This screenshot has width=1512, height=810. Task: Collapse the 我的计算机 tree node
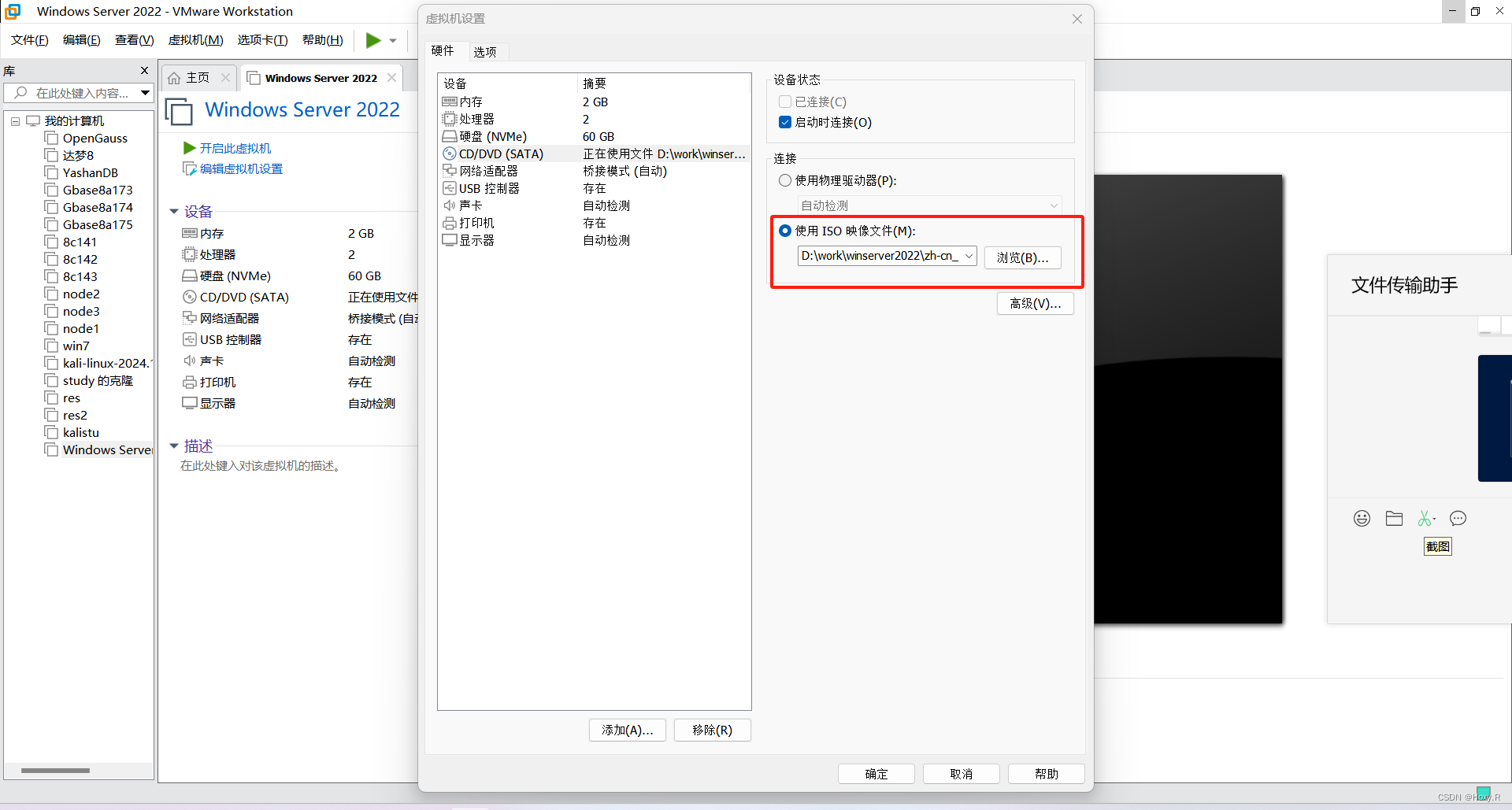pos(15,121)
